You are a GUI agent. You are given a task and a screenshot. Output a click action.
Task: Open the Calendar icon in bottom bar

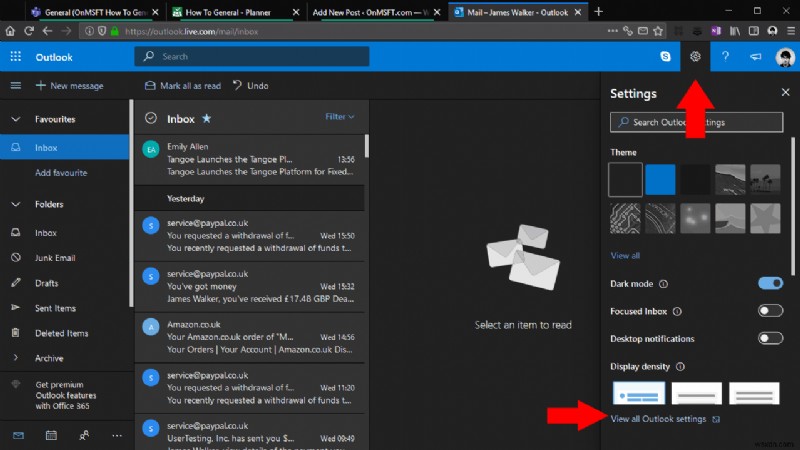click(51, 435)
